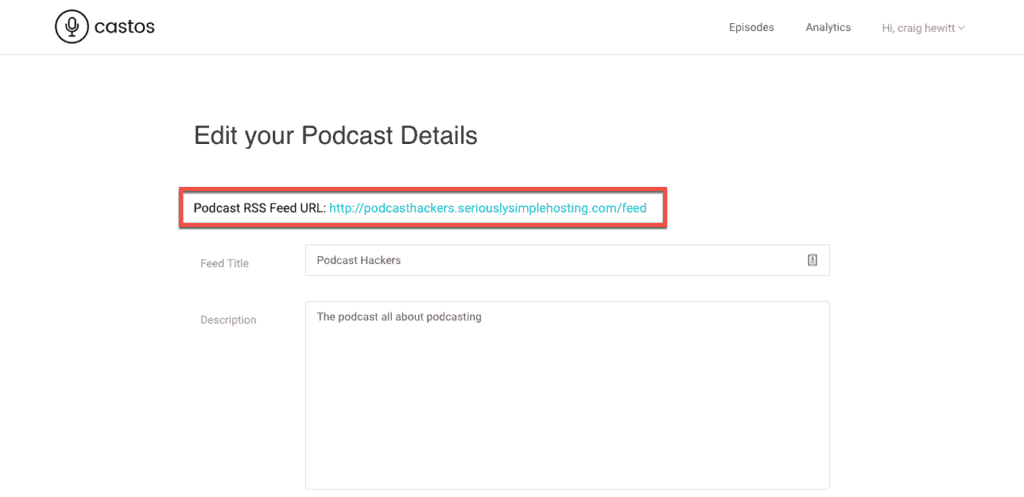Viewport: 1024px width, 497px height.
Task: Click the 'Podcast RSS Feed URL:' label text
Action: 259,209
